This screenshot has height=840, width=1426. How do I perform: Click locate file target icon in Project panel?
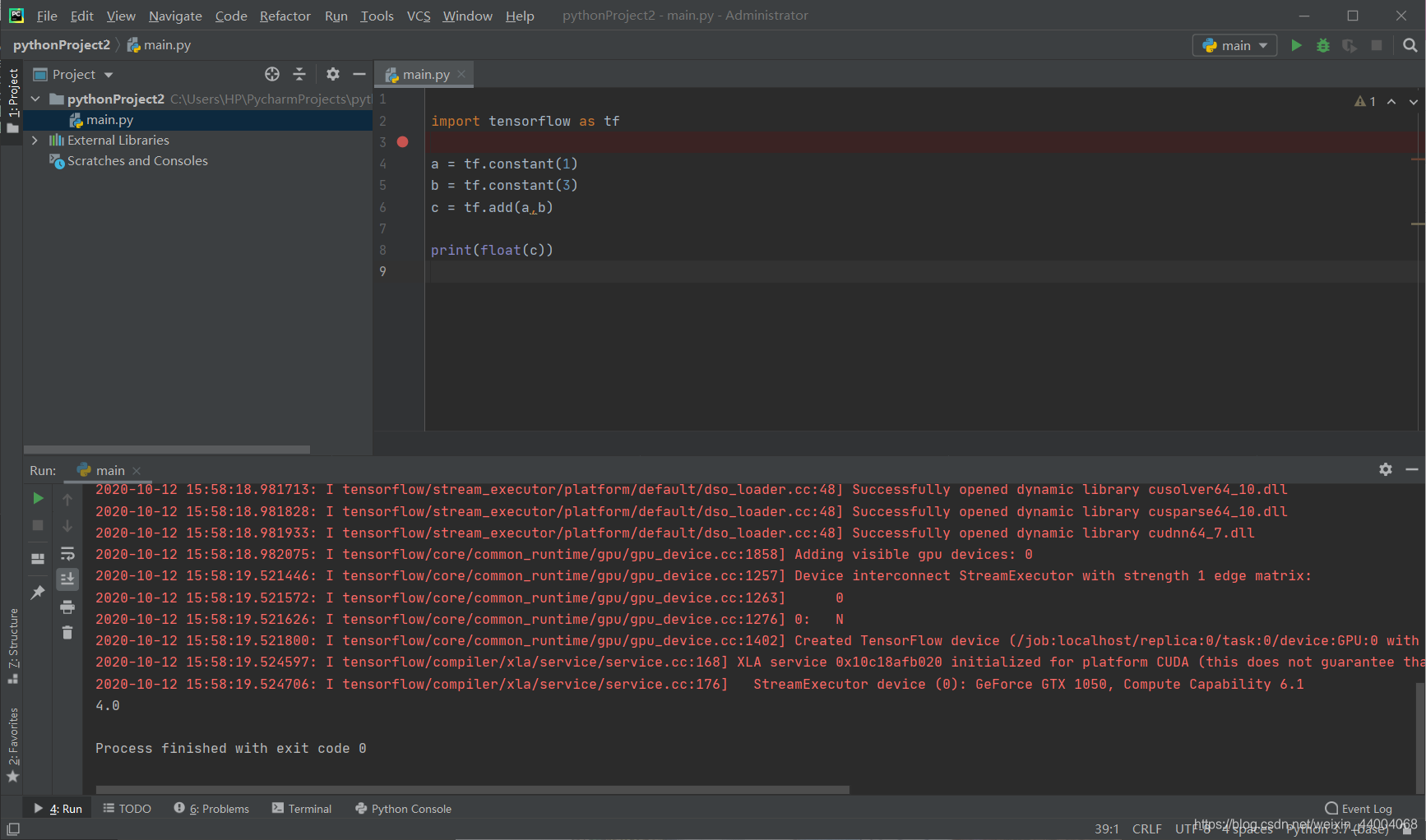point(272,74)
